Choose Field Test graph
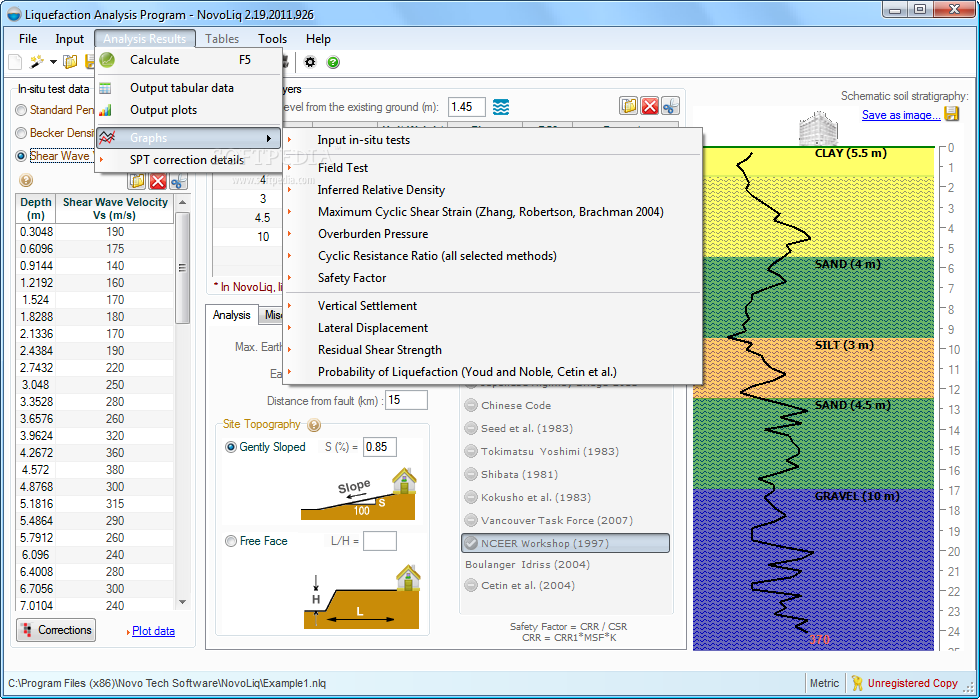 (x=492, y=168)
